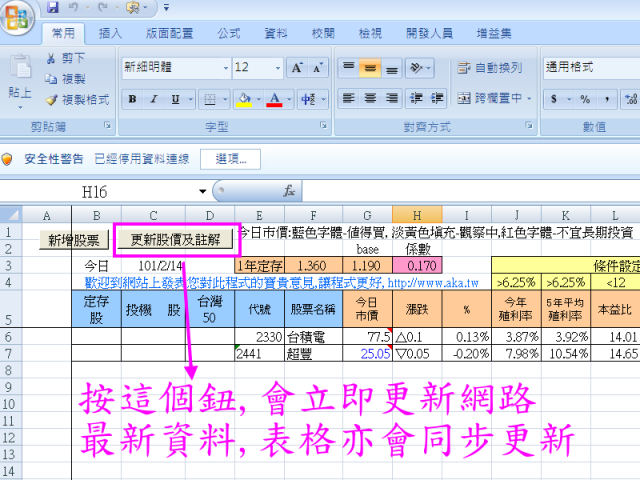Increase the font size
This screenshot has height=480, width=640.
(297, 67)
